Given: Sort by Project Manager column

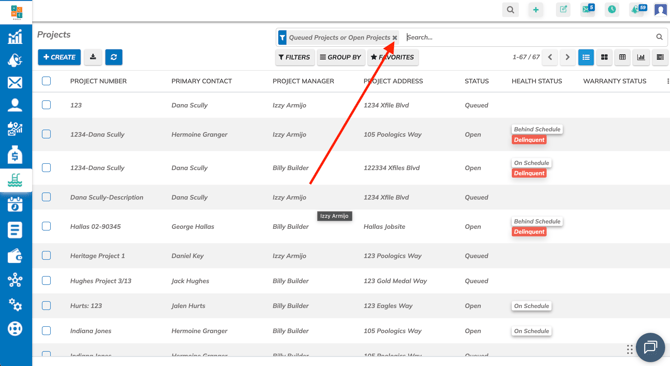Looking at the screenshot, I should click(303, 81).
